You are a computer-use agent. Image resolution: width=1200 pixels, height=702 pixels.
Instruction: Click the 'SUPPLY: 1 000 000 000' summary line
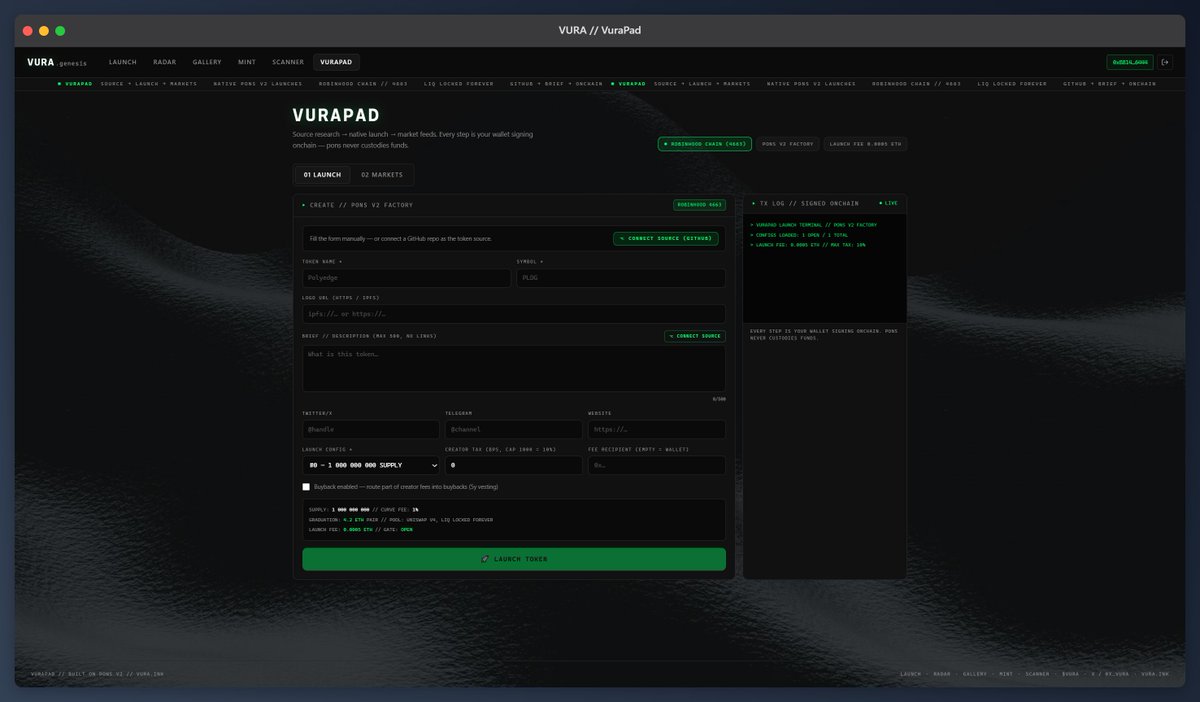(364, 510)
